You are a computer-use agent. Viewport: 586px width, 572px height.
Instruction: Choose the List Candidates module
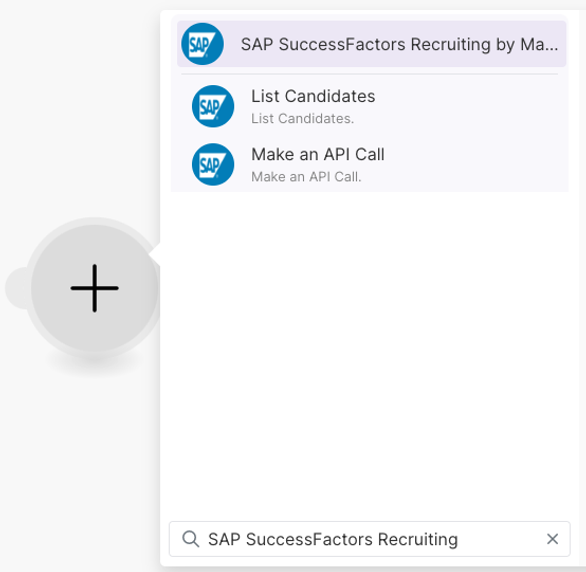point(370,106)
